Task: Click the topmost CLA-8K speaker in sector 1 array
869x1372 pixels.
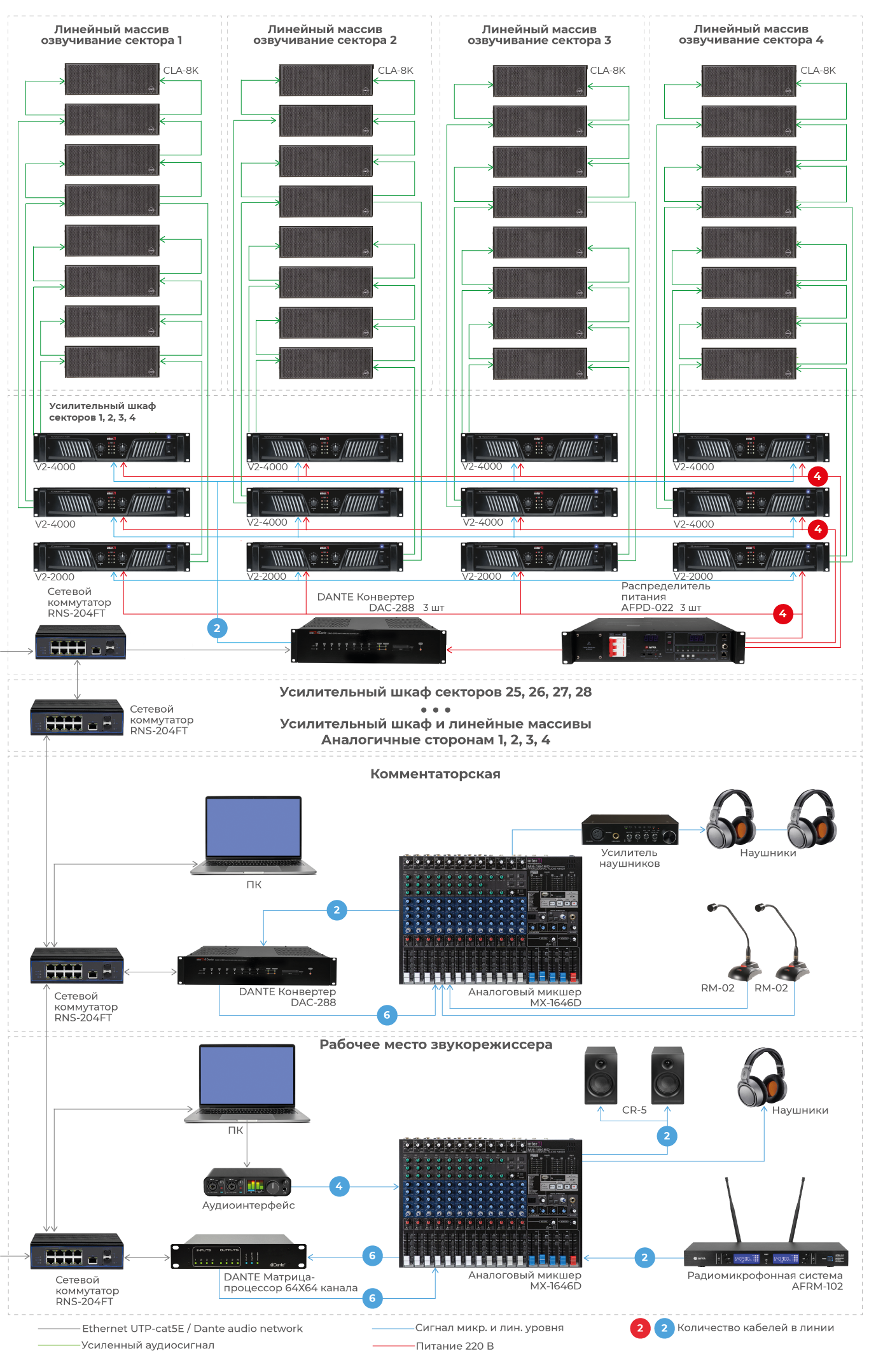Action: pyautogui.click(x=112, y=79)
